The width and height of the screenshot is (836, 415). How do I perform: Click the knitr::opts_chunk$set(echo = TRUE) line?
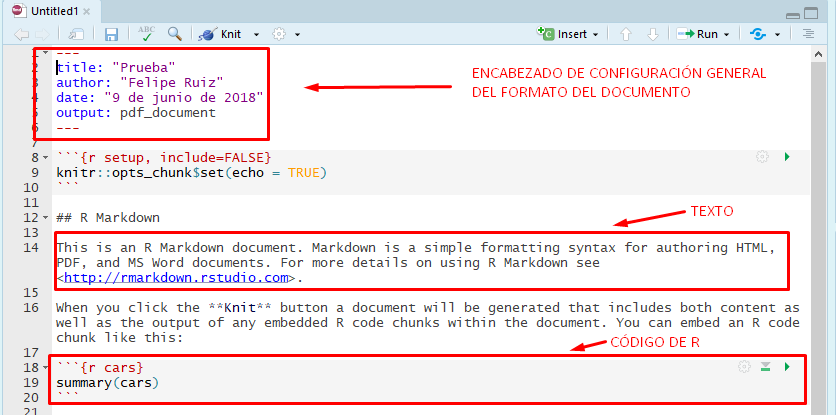pos(191,173)
